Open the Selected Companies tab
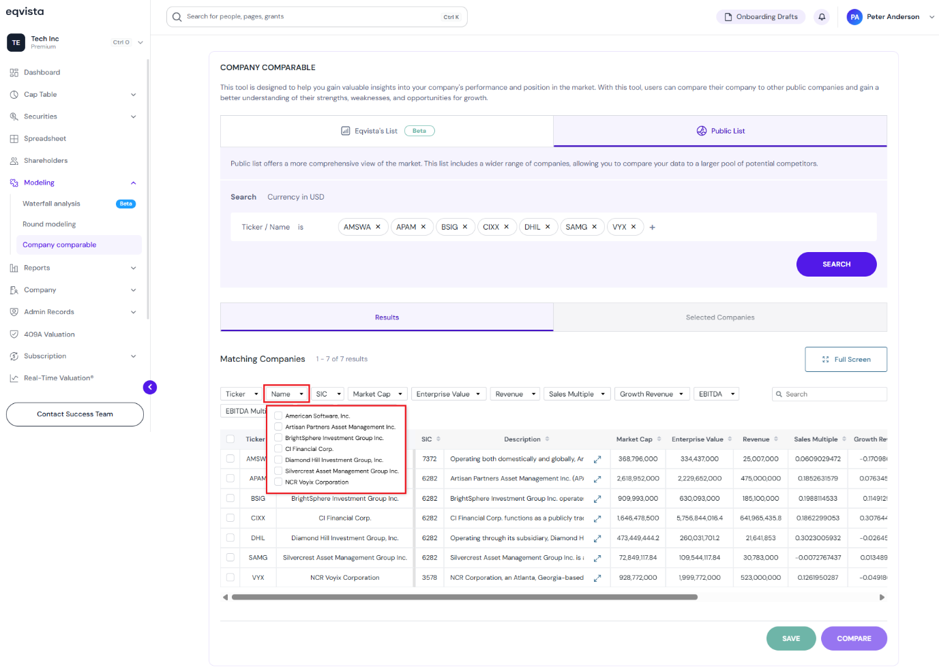 pyautogui.click(x=720, y=317)
